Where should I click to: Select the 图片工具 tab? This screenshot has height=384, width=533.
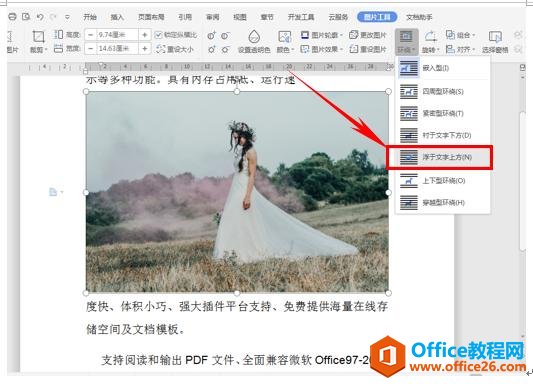click(x=377, y=17)
